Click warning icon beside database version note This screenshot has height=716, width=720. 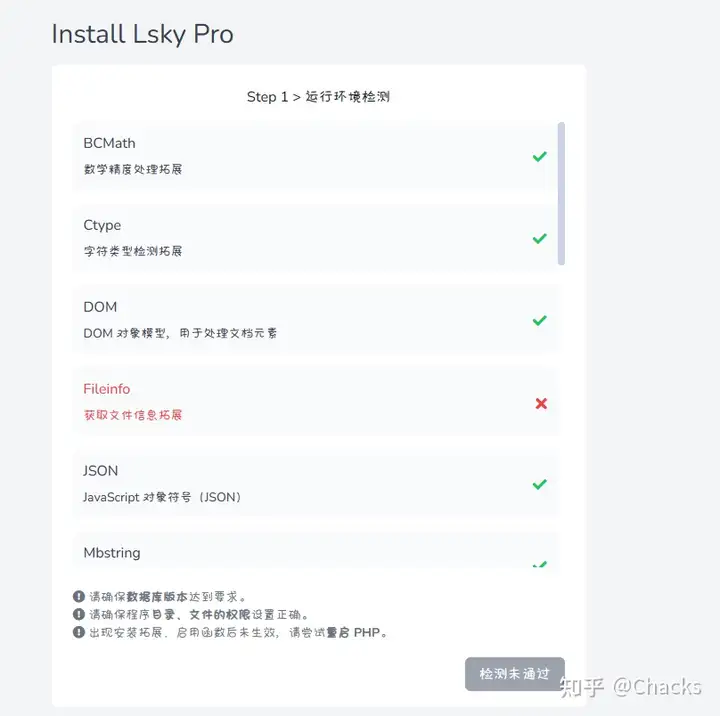click(x=79, y=596)
